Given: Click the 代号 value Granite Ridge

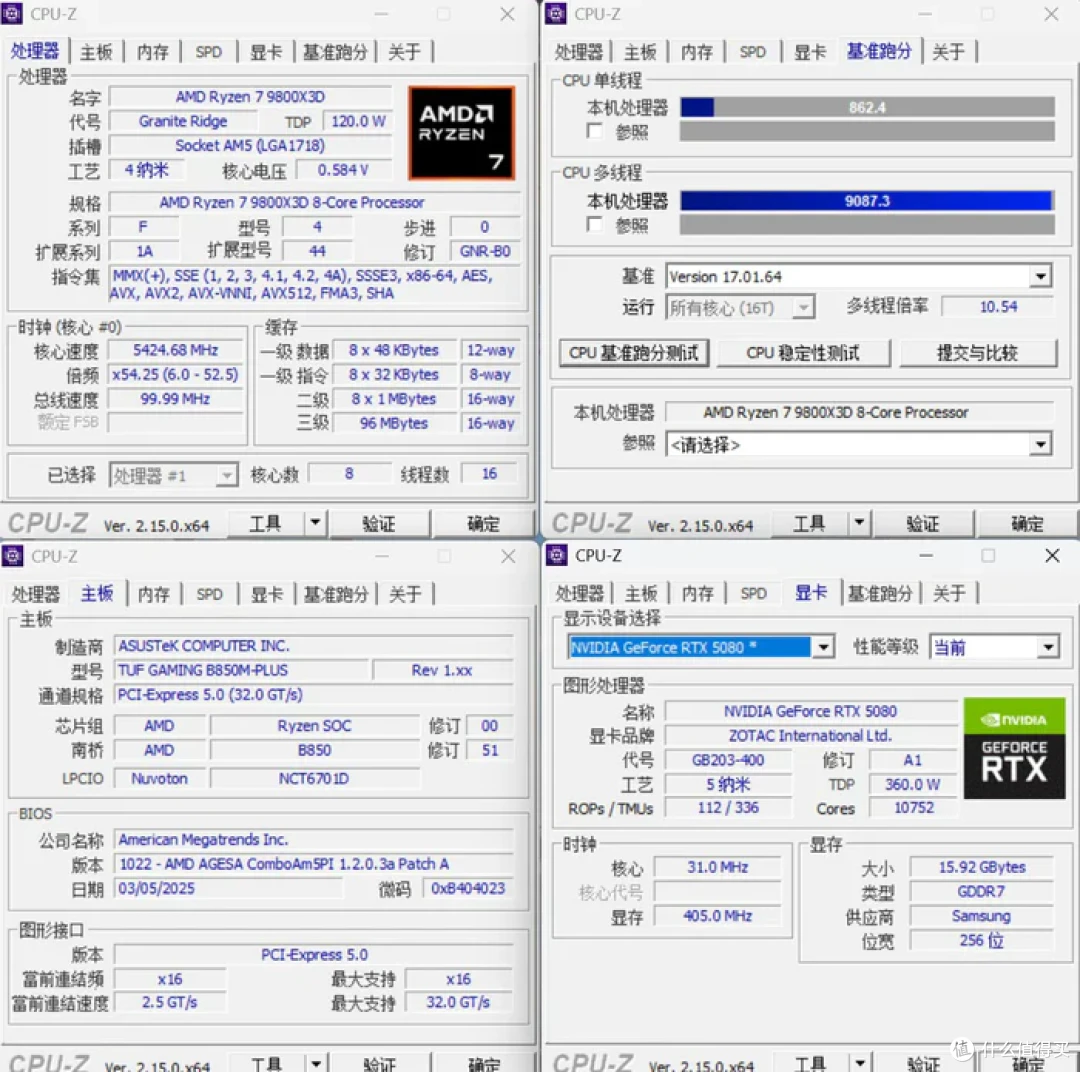Looking at the screenshot, I should click(x=183, y=121).
